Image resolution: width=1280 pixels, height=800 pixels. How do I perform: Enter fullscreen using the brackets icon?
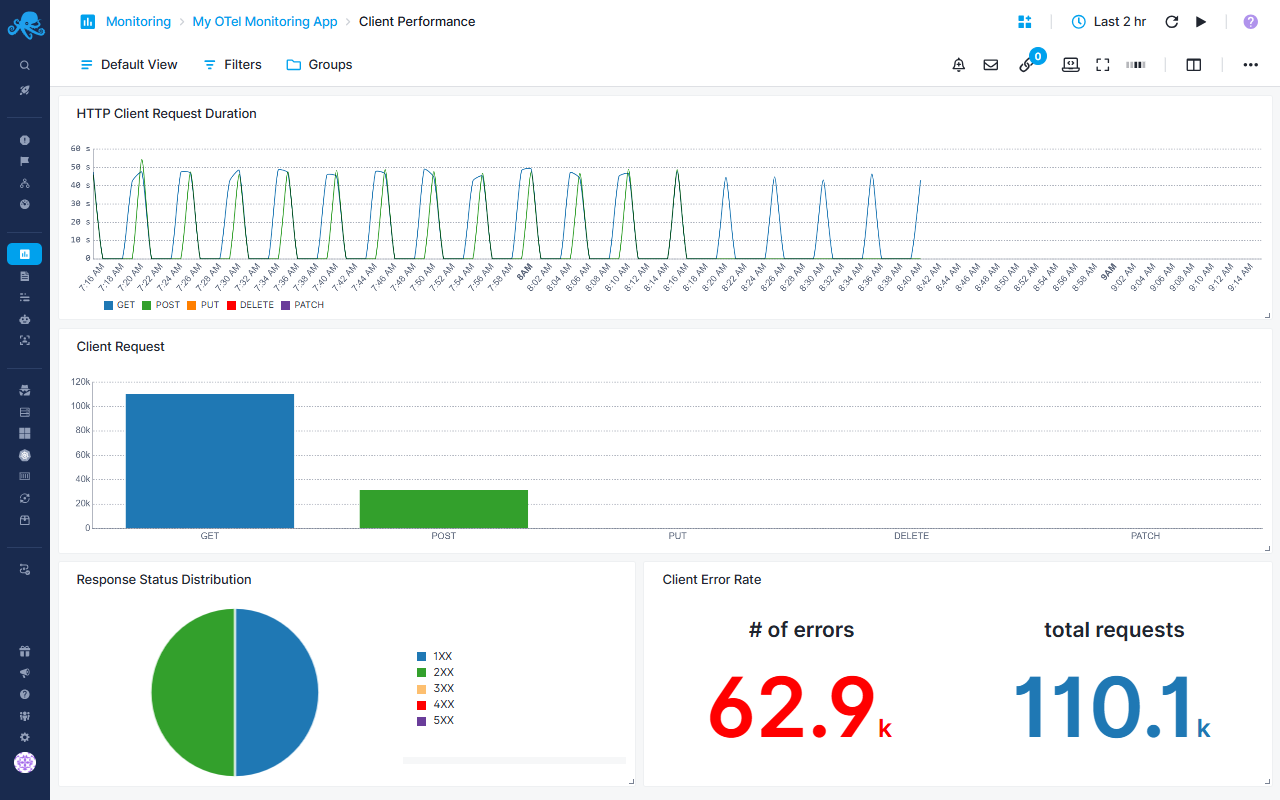(x=1102, y=64)
